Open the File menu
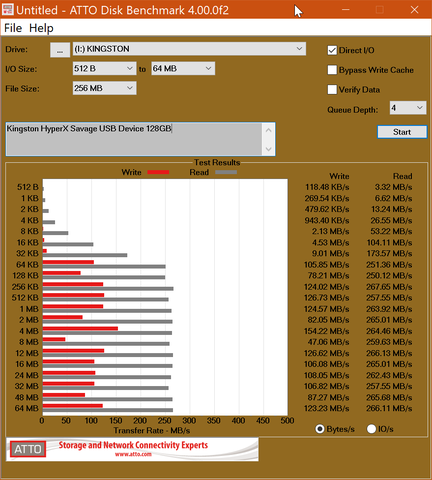 [13, 28]
